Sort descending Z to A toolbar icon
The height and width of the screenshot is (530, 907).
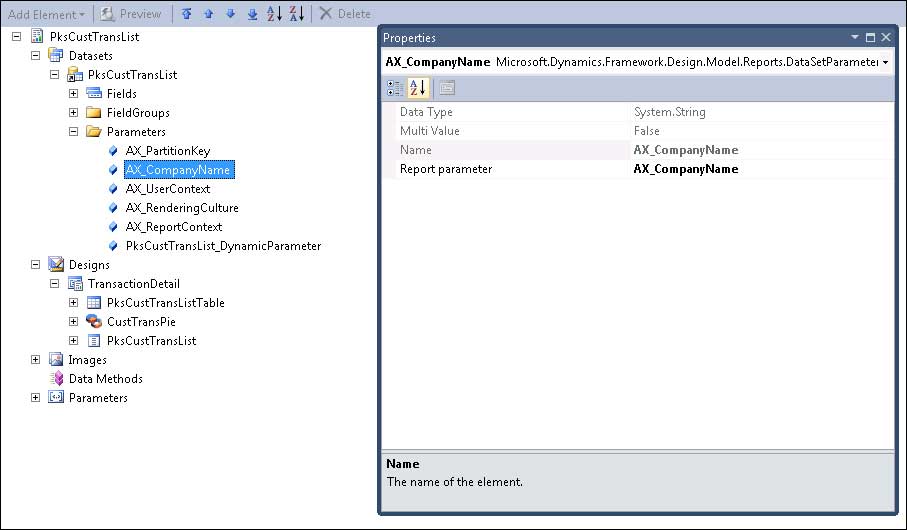[x=297, y=14]
